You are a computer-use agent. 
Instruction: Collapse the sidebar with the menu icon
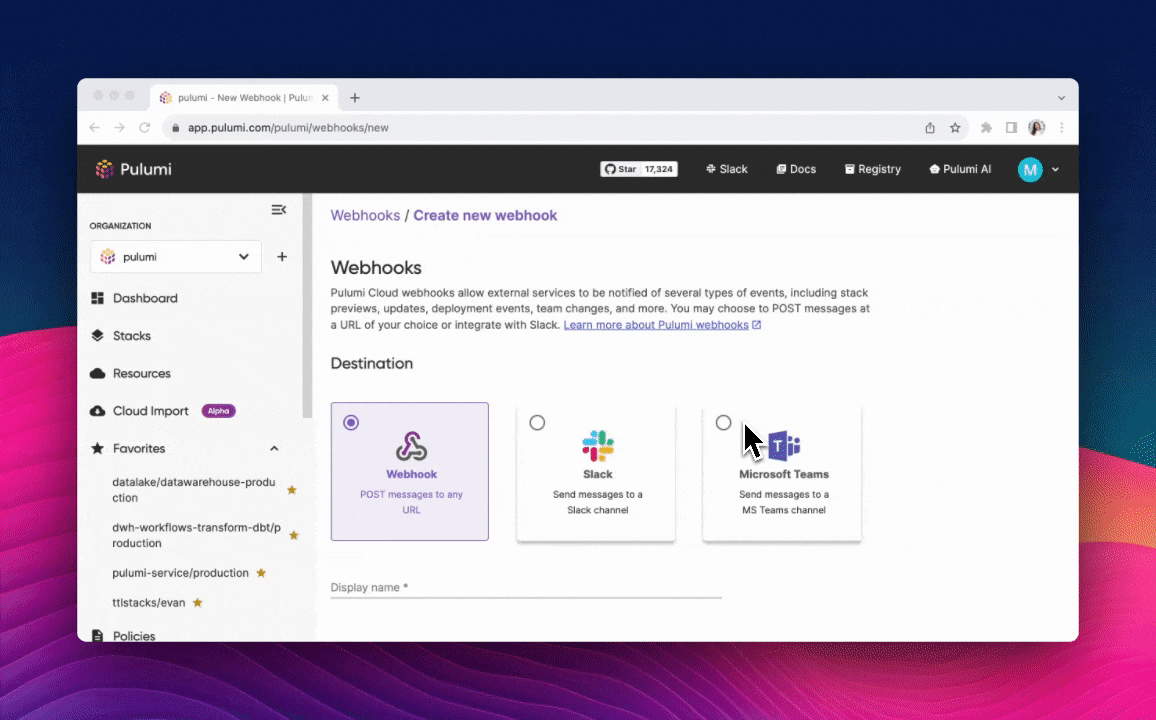[279, 210]
